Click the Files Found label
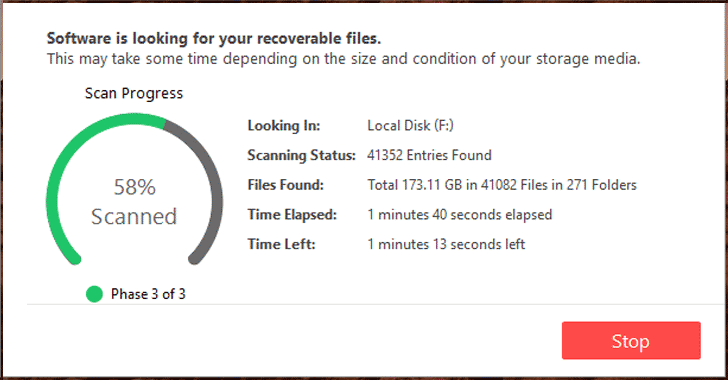 [286, 185]
